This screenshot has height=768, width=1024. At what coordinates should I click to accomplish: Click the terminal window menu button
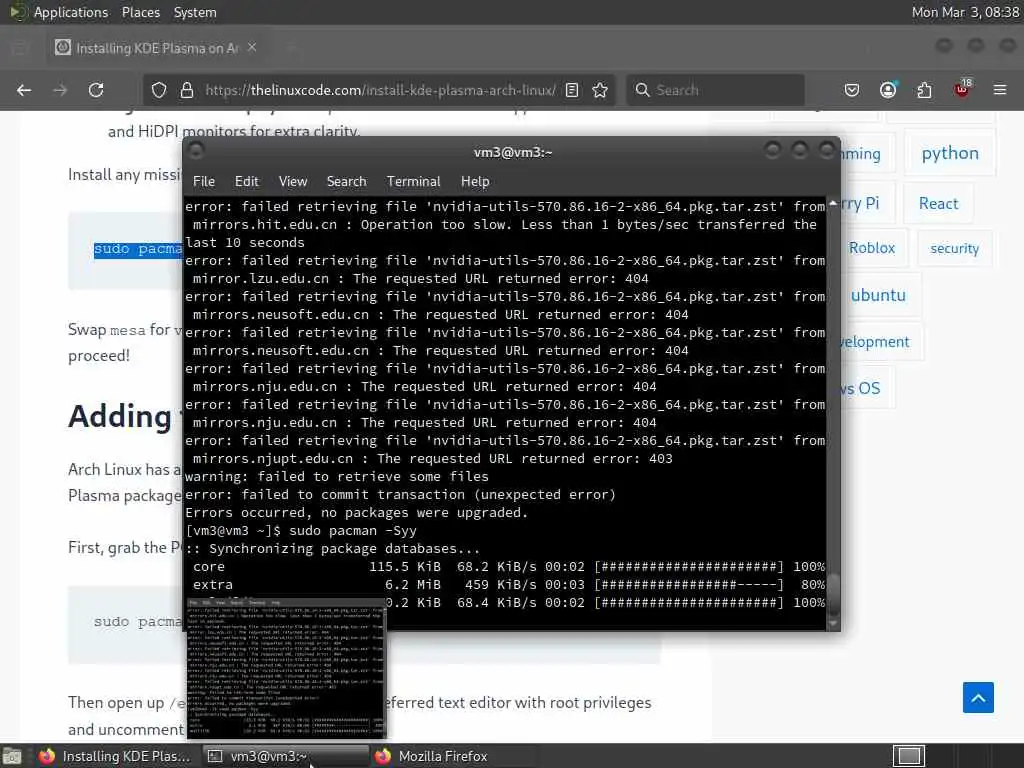click(x=195, y=151)
